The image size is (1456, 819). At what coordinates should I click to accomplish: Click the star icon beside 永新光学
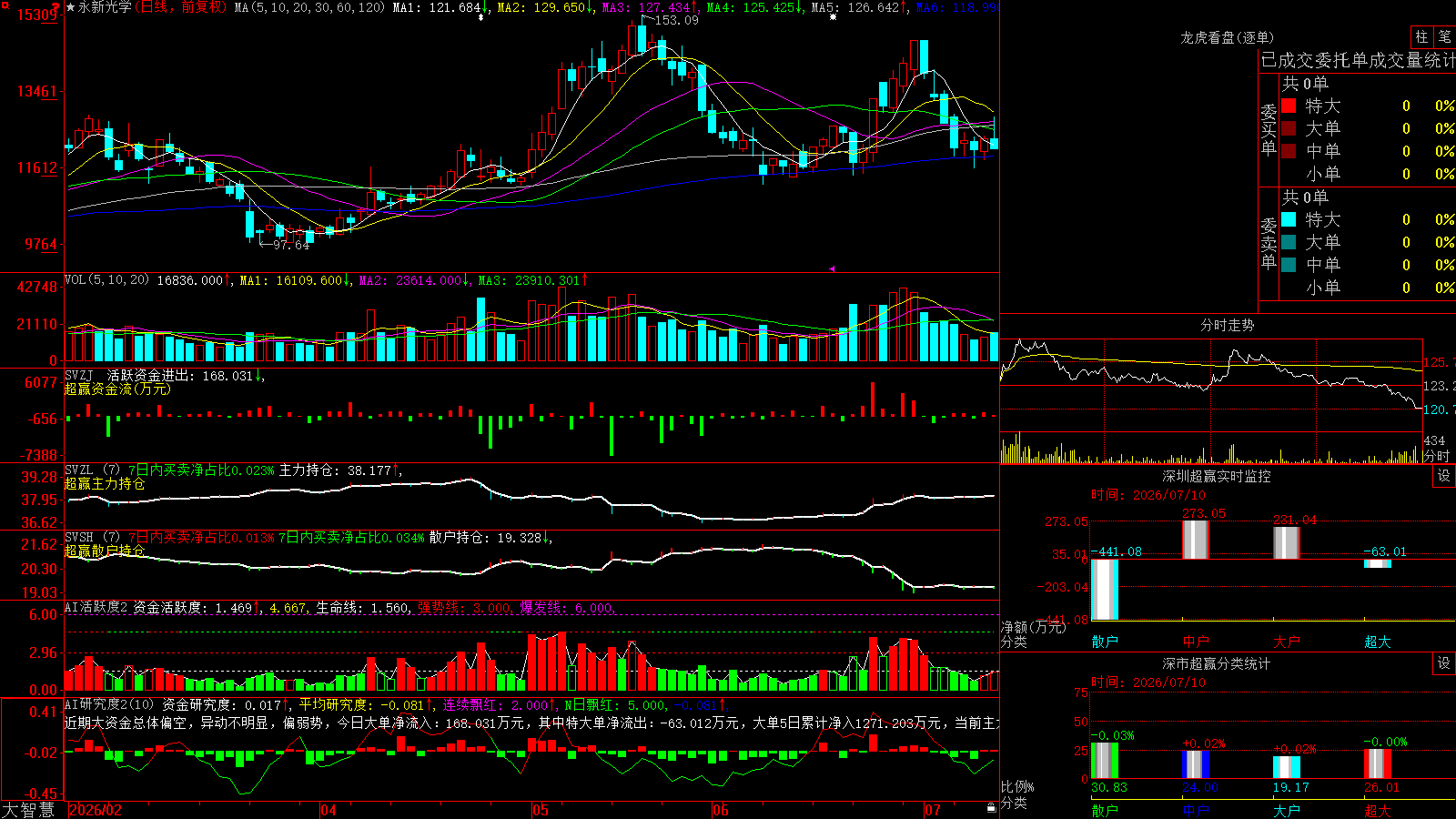[71, 7]
